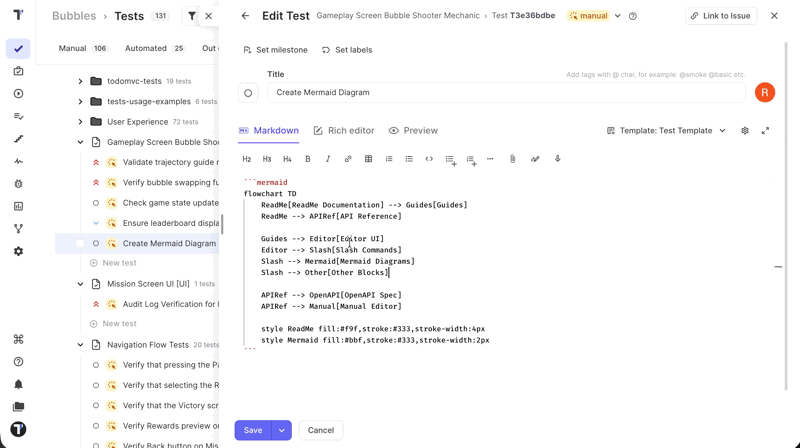Insert a numbered list from toolbar
Image resolution: width=800 pixels, height=448 pixels.
tap(389, 159)
